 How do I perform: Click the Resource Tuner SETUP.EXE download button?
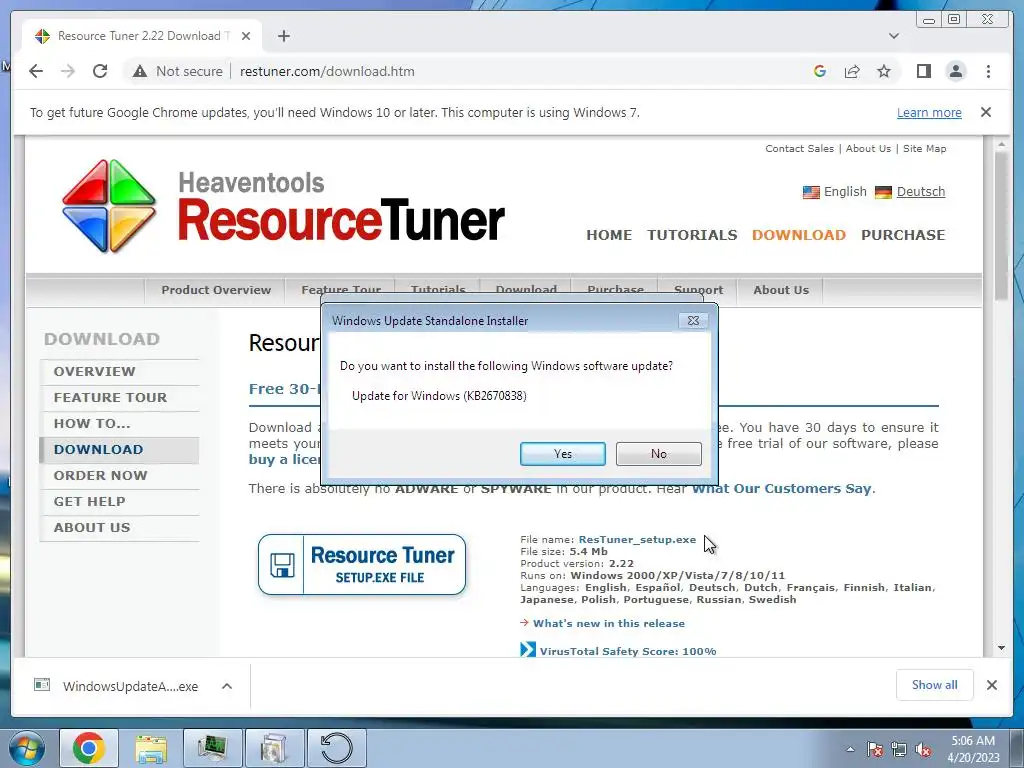tap(362, 565)
